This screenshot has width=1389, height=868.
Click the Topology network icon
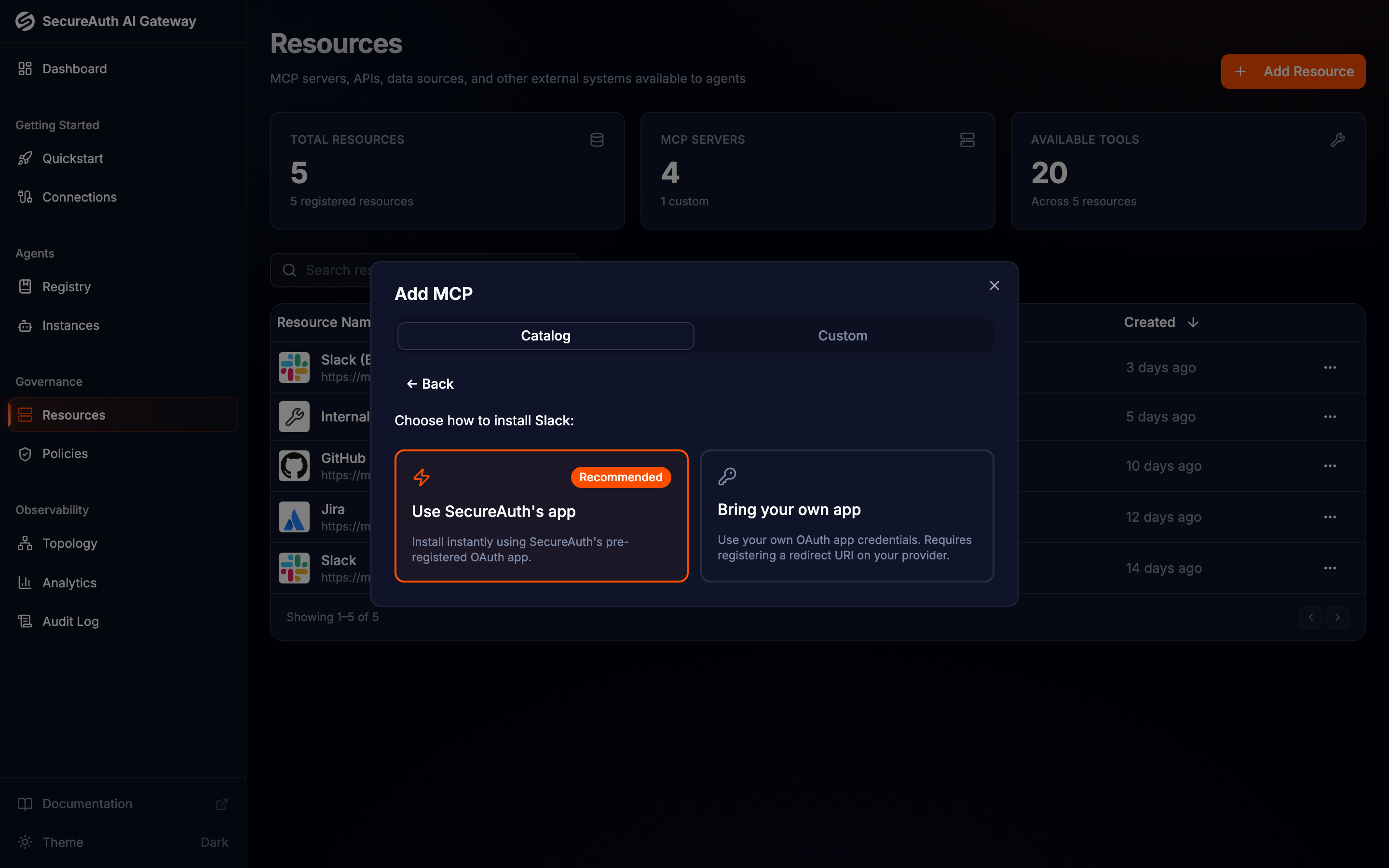[25, 543]
